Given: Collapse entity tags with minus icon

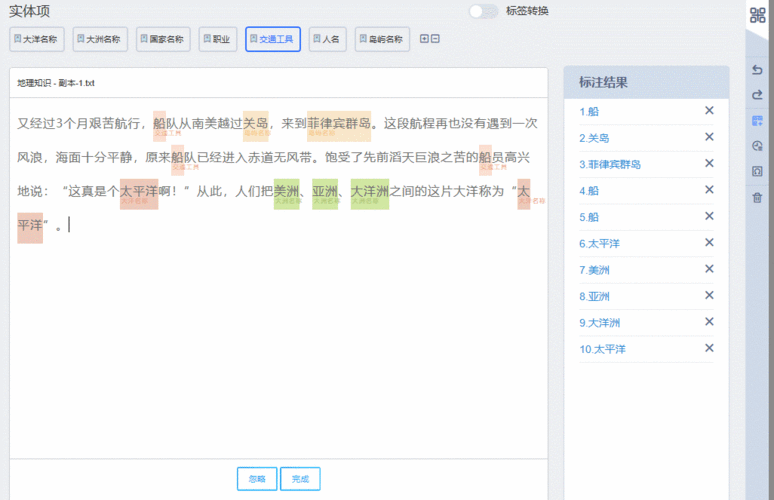Looking at the screenshot, I should point(435,39).
